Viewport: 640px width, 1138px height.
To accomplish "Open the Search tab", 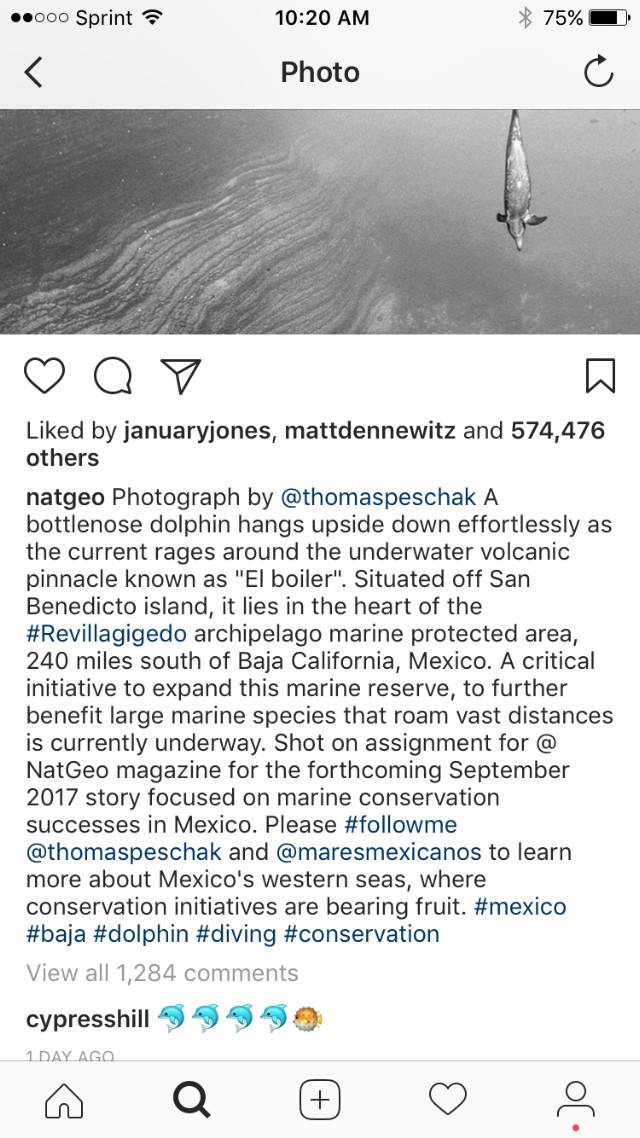I will pos(192,1100).
